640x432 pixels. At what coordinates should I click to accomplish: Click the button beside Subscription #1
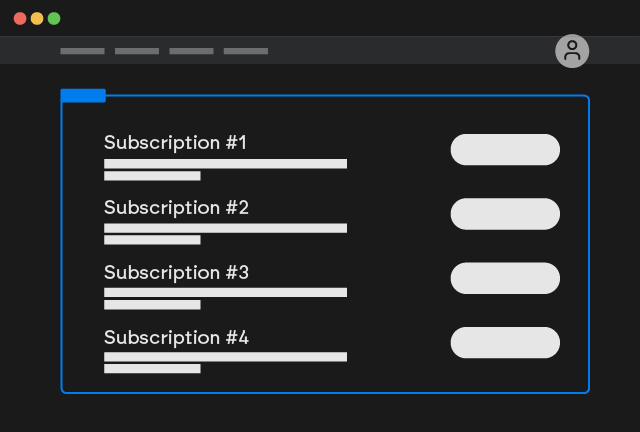pos(505,149)
